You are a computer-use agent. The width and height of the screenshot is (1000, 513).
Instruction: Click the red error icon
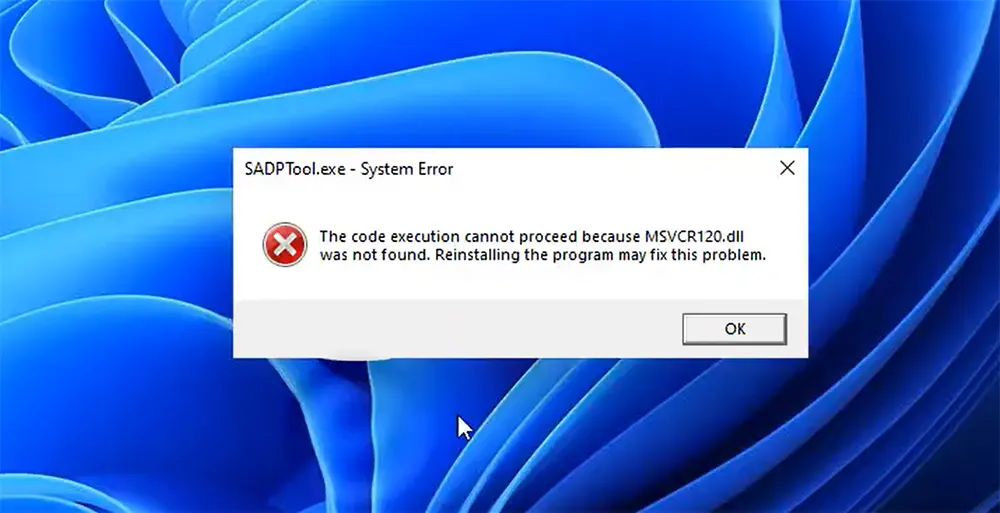coord(284,244)
